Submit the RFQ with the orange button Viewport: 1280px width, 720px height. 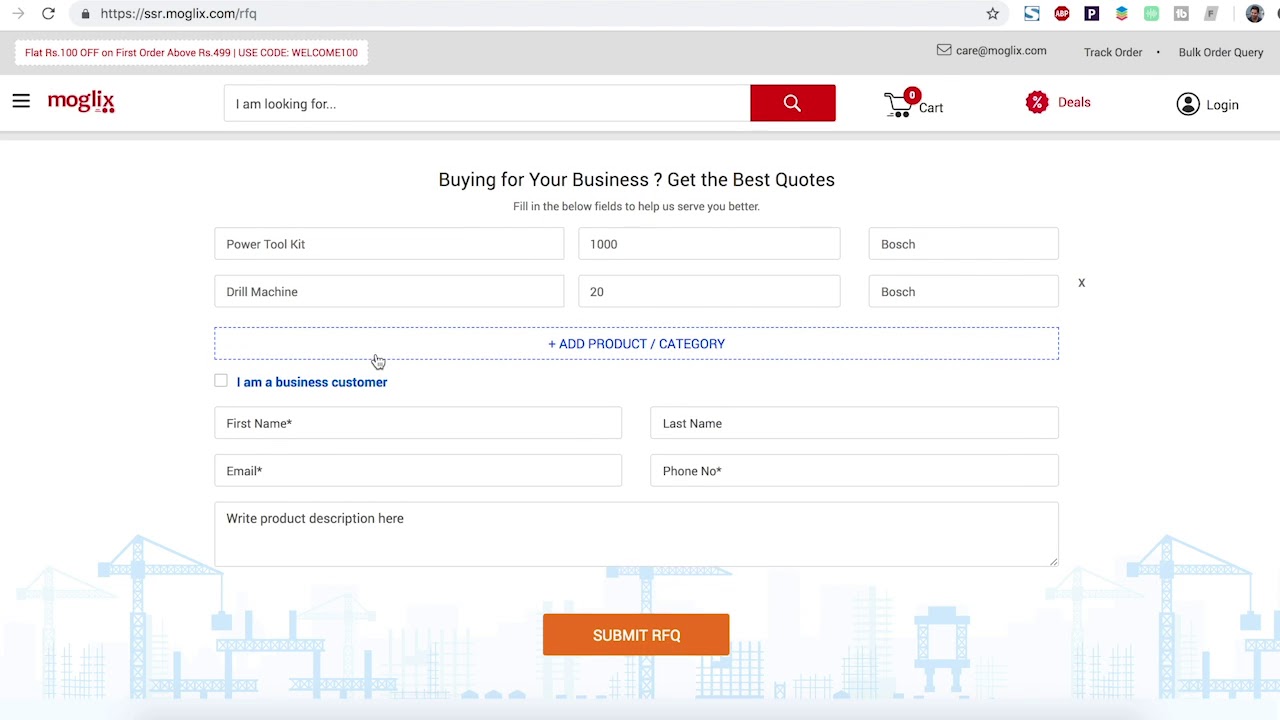point(636,635)
